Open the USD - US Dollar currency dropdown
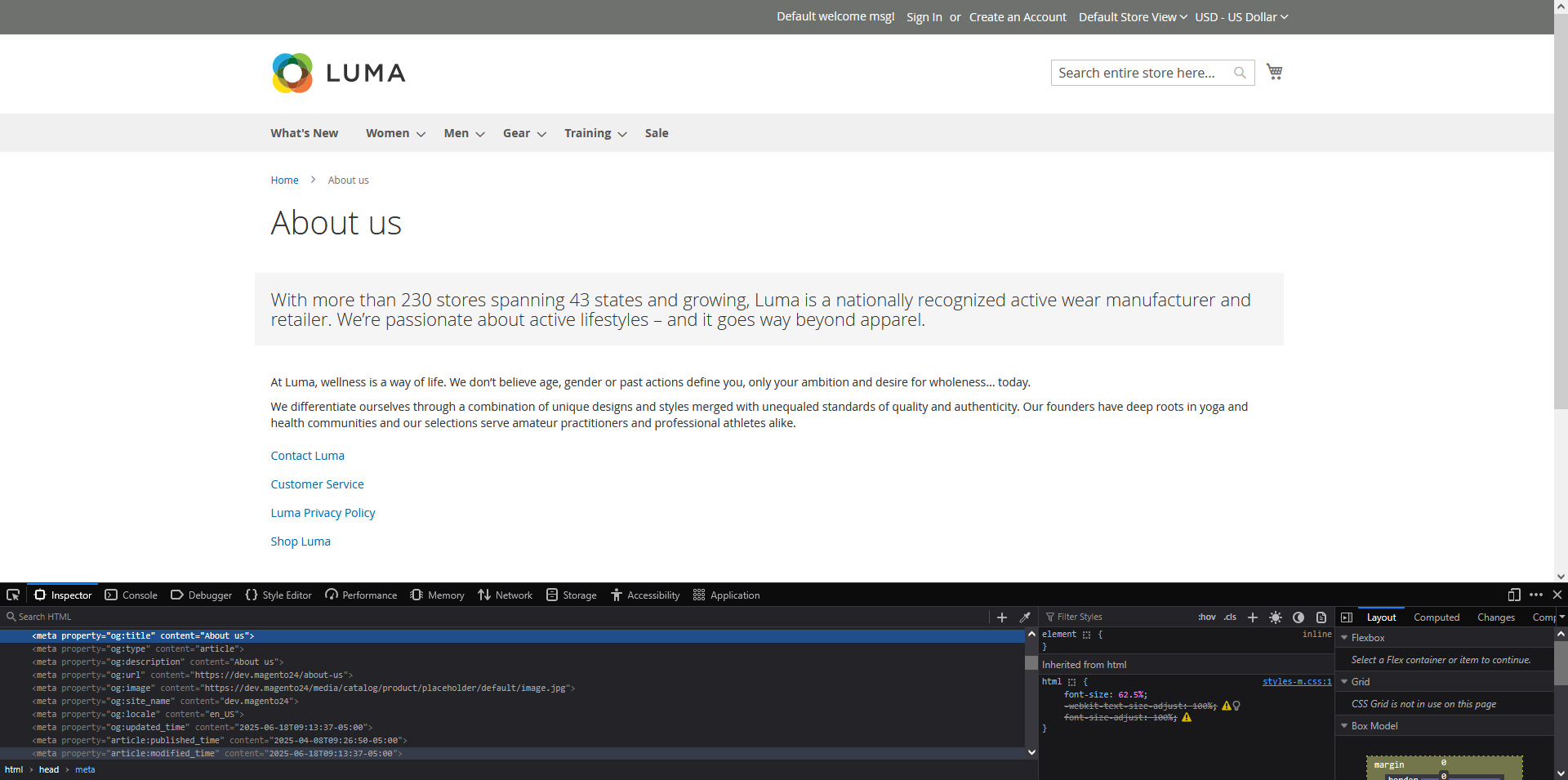1568x780 pixels. coord(1241,17)
